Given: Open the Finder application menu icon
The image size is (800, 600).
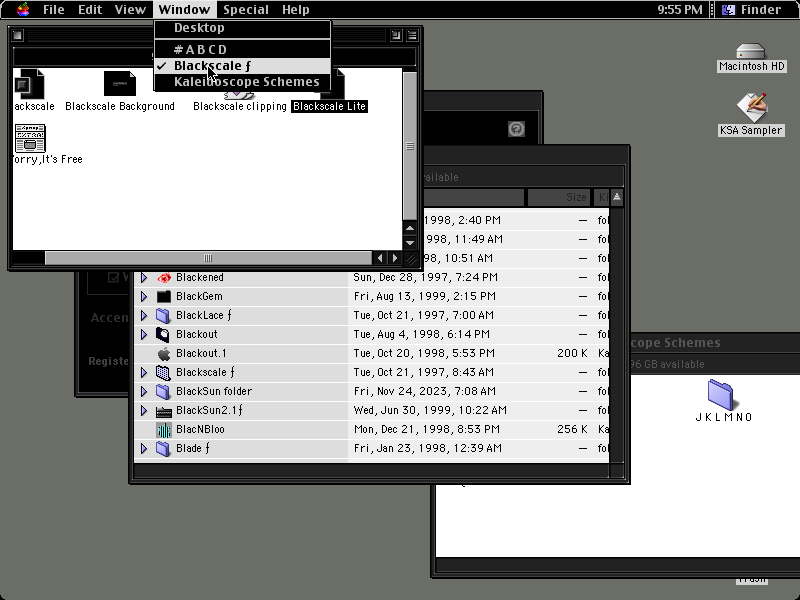Looking at the screenshot, I should (729, 9).
